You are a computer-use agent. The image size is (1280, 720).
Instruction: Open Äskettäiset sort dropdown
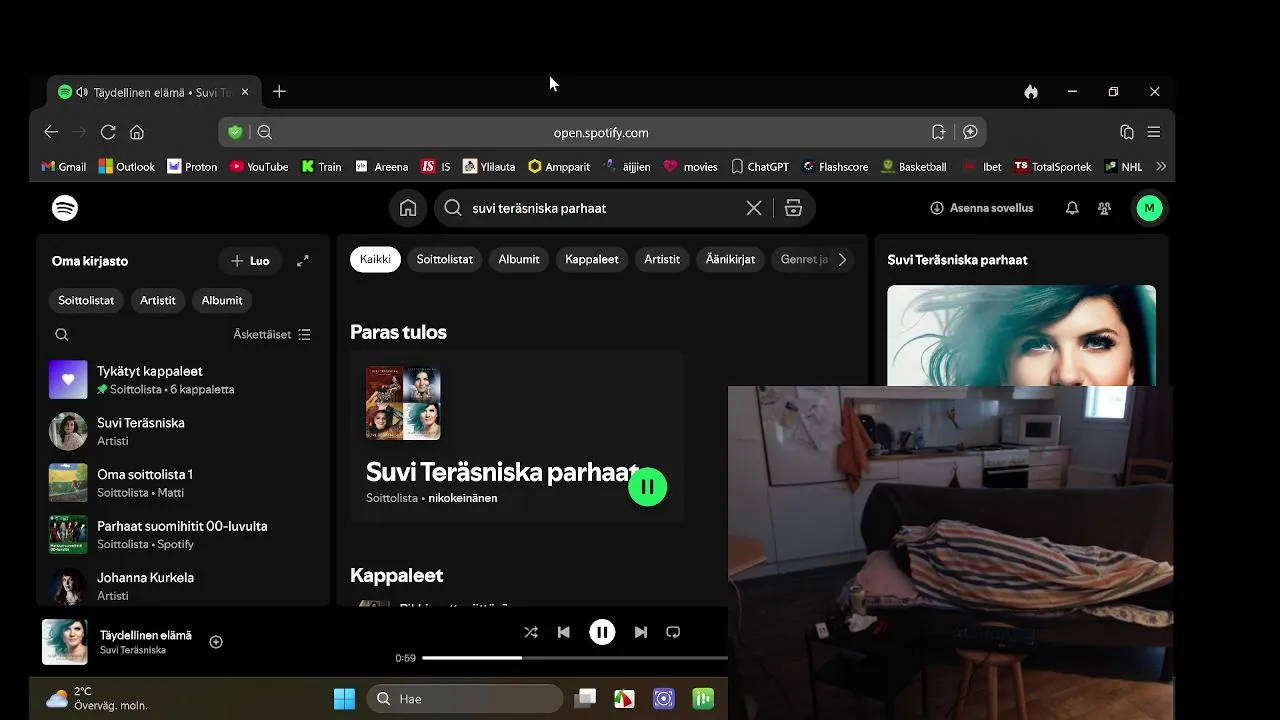click(272, 335)
